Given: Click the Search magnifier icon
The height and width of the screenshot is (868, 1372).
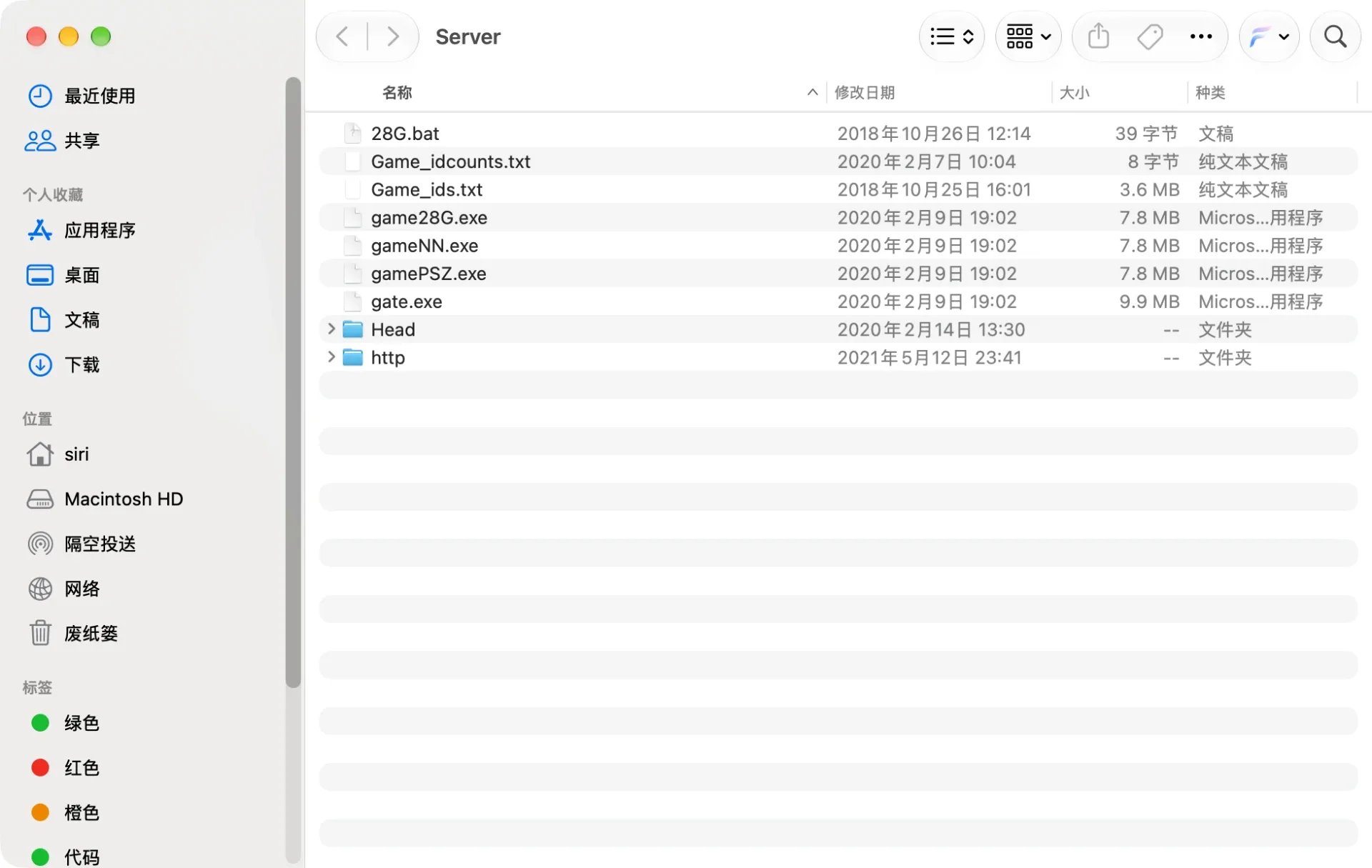Looking at the screenshot, I should pyautogui.click(x=1335, y=36).
